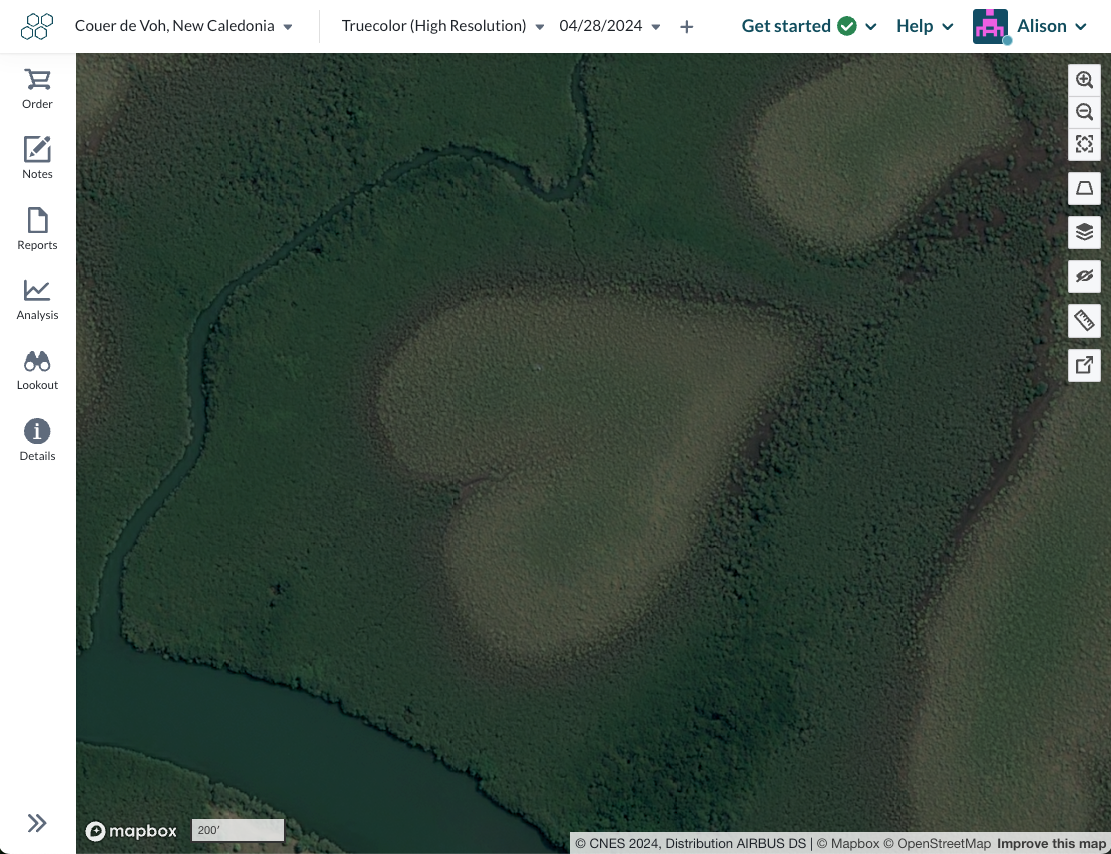
Task: Zoom in on the map
Action: coord(1084,79)
